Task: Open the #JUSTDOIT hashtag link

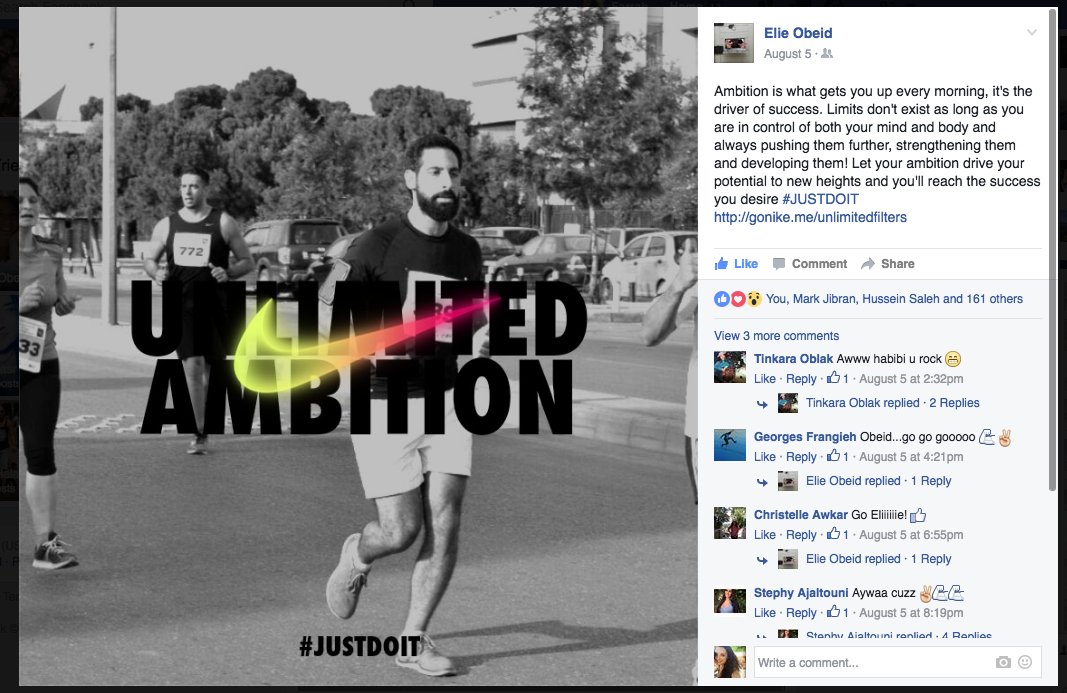Action: [x=820, y=199]
